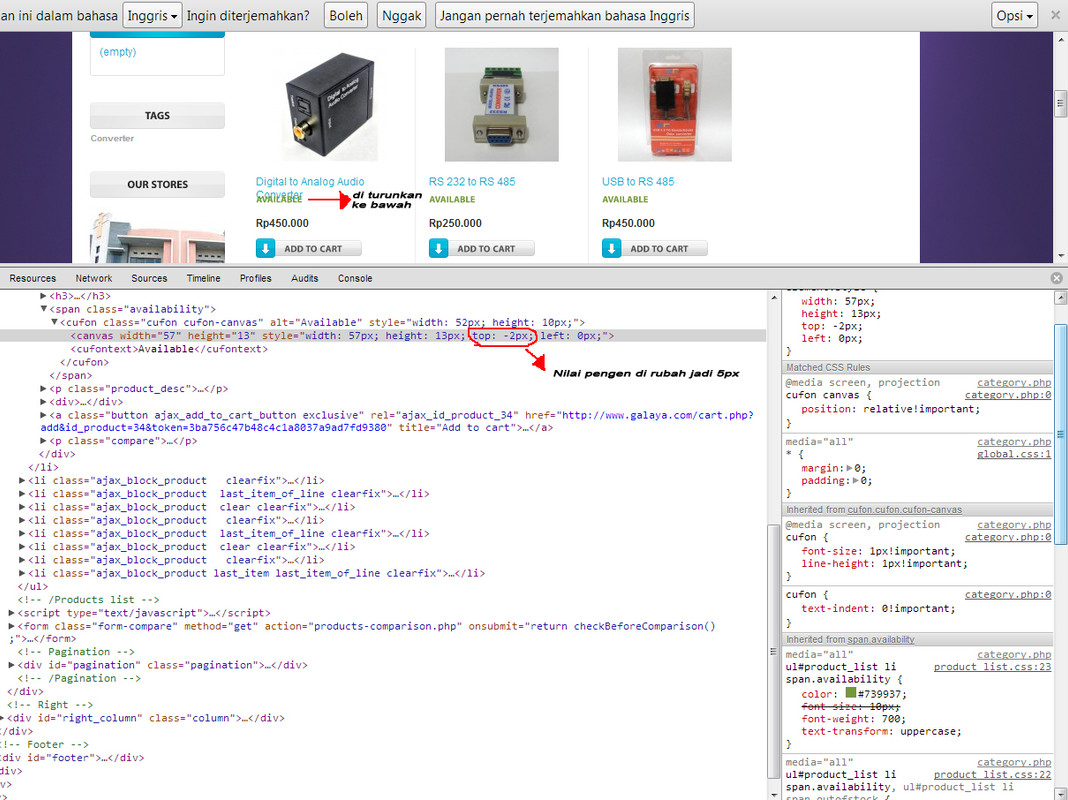Expand the form-compare form node
The width and height of the screenshot is (1068, 800).
tap(12, 626)
